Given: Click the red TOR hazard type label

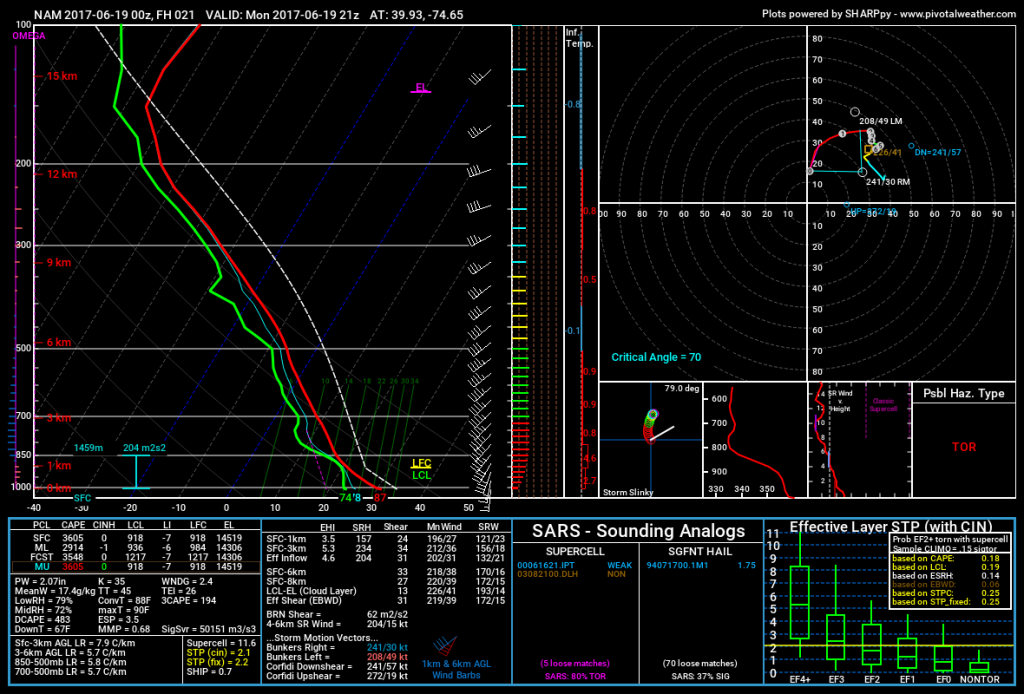Looking at the screenshot, I should tap(964, 447).
